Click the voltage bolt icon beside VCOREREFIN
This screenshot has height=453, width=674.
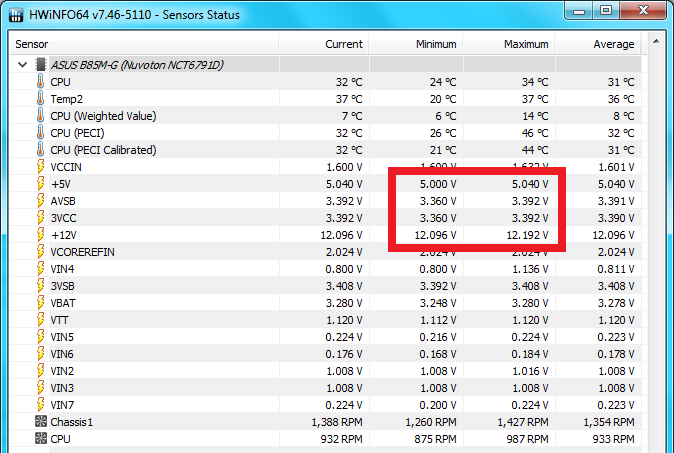(x=40, y=252)
